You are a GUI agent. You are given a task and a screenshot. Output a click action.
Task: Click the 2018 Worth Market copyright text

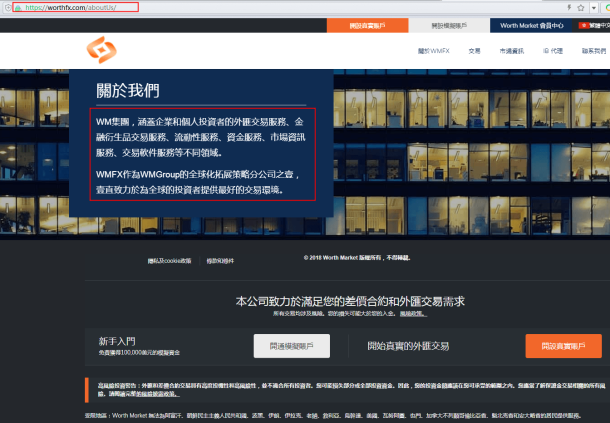[357, 258]
